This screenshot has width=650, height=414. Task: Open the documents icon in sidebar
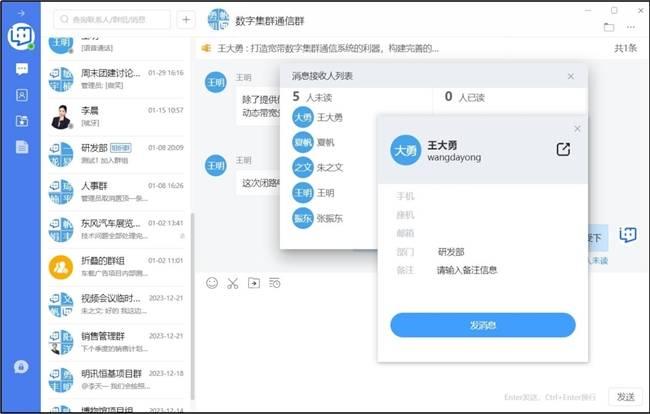point(22,147)
